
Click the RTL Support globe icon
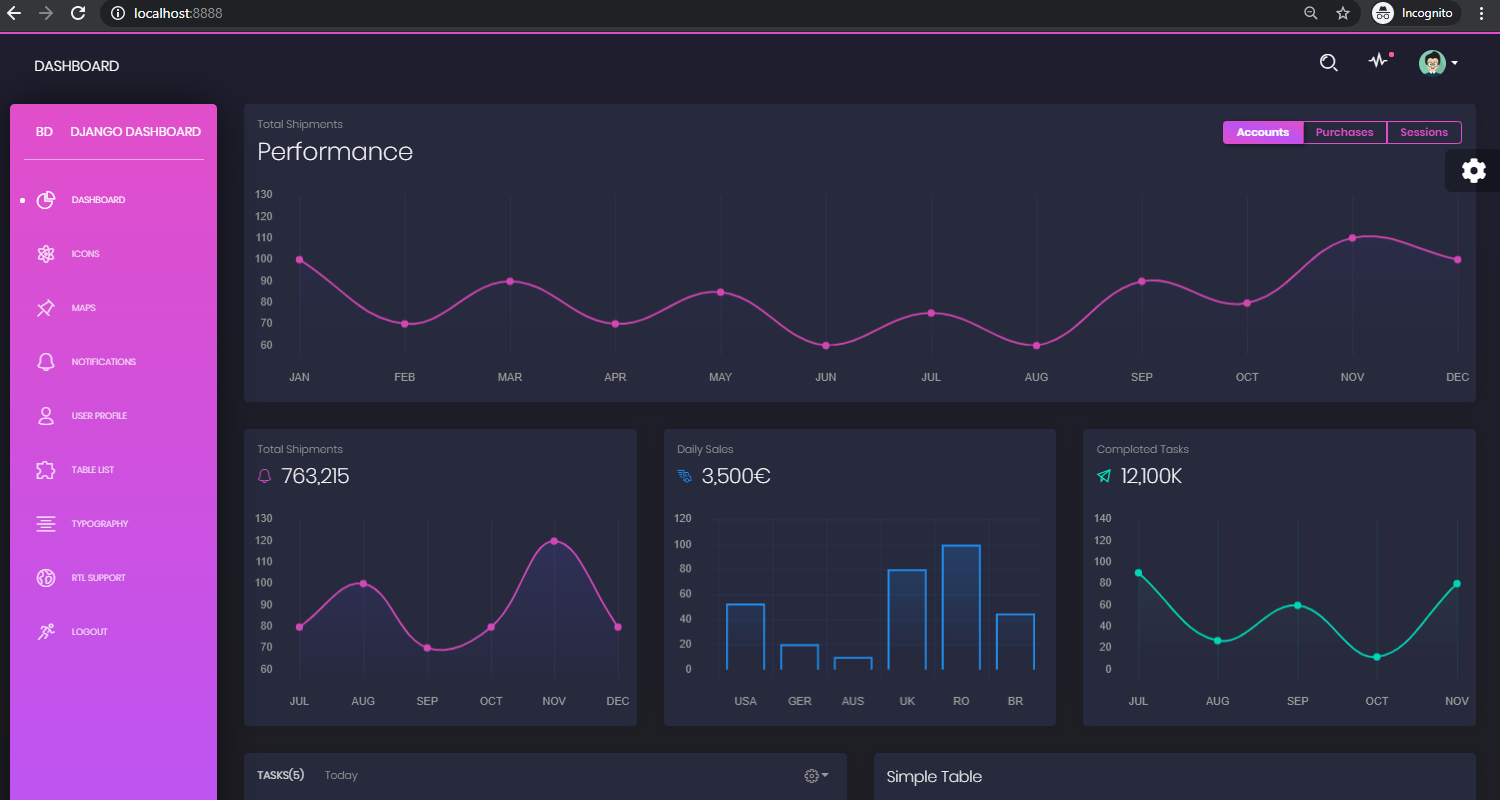46,577
